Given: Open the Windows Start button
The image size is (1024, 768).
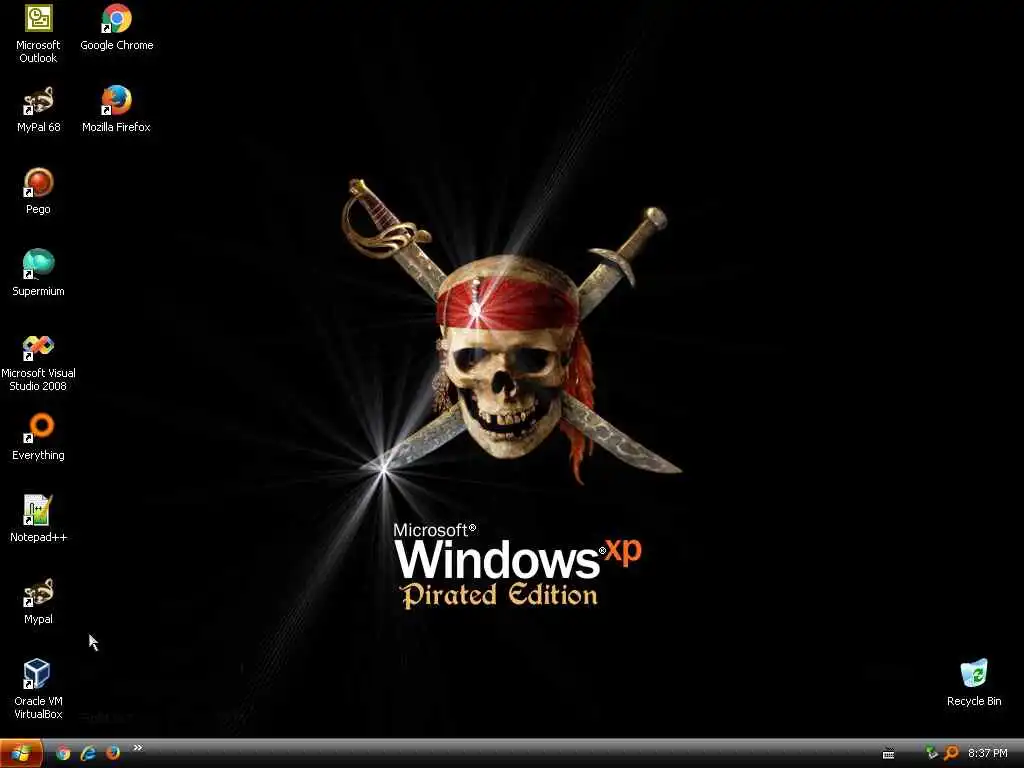Looking at the screenshot, I should (x=22, y=754).
